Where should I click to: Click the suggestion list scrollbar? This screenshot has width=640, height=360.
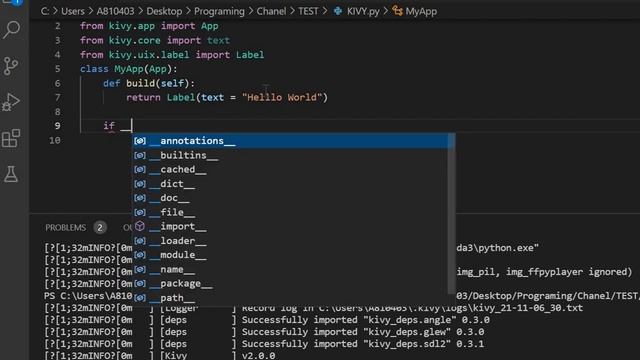pyautogui.click(x=451, y=214)
